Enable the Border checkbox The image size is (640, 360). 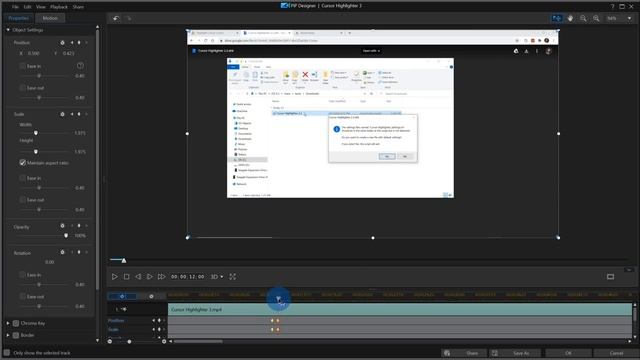[16, 335]
